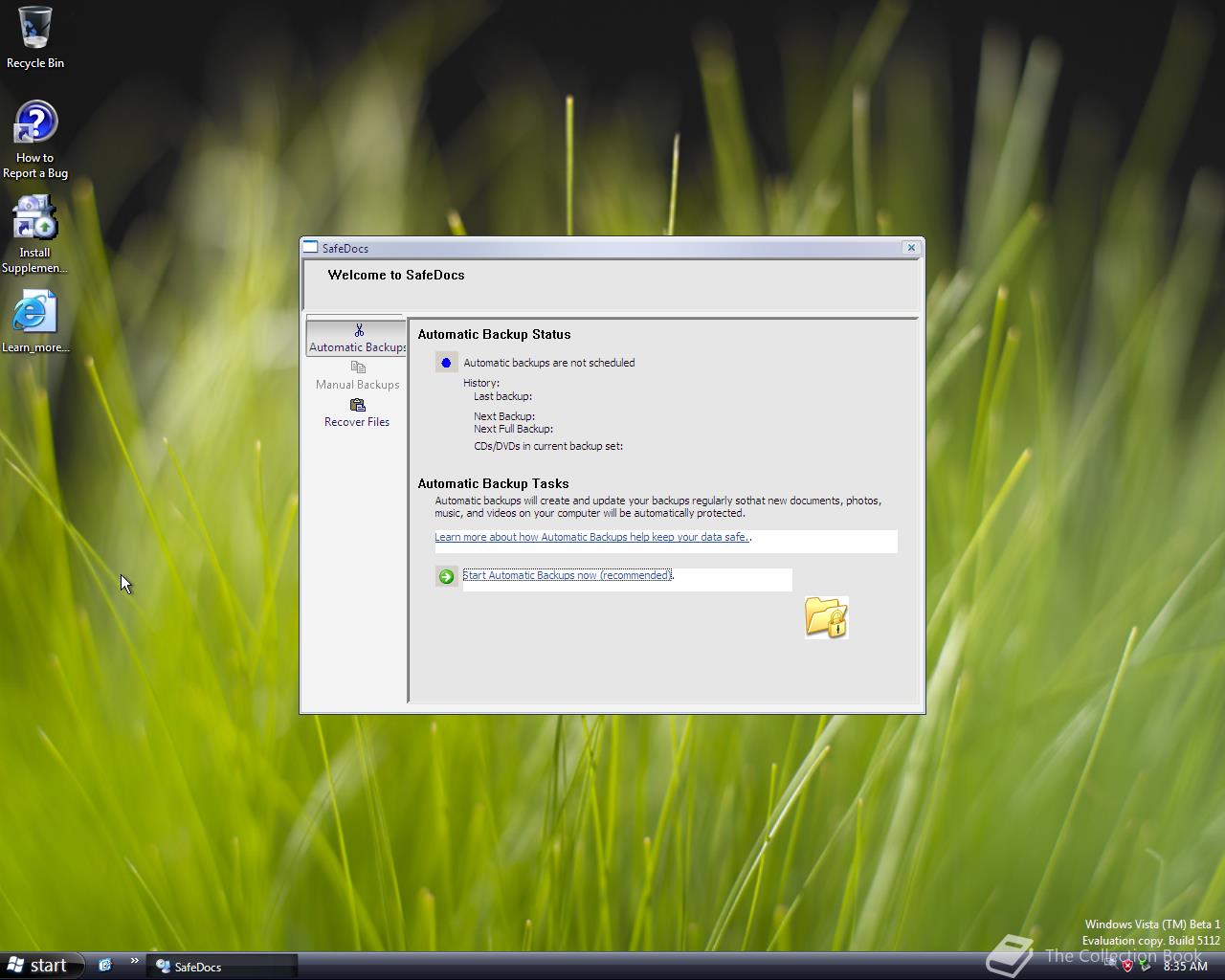Click the green arrow start backup icon

point(446,576)
